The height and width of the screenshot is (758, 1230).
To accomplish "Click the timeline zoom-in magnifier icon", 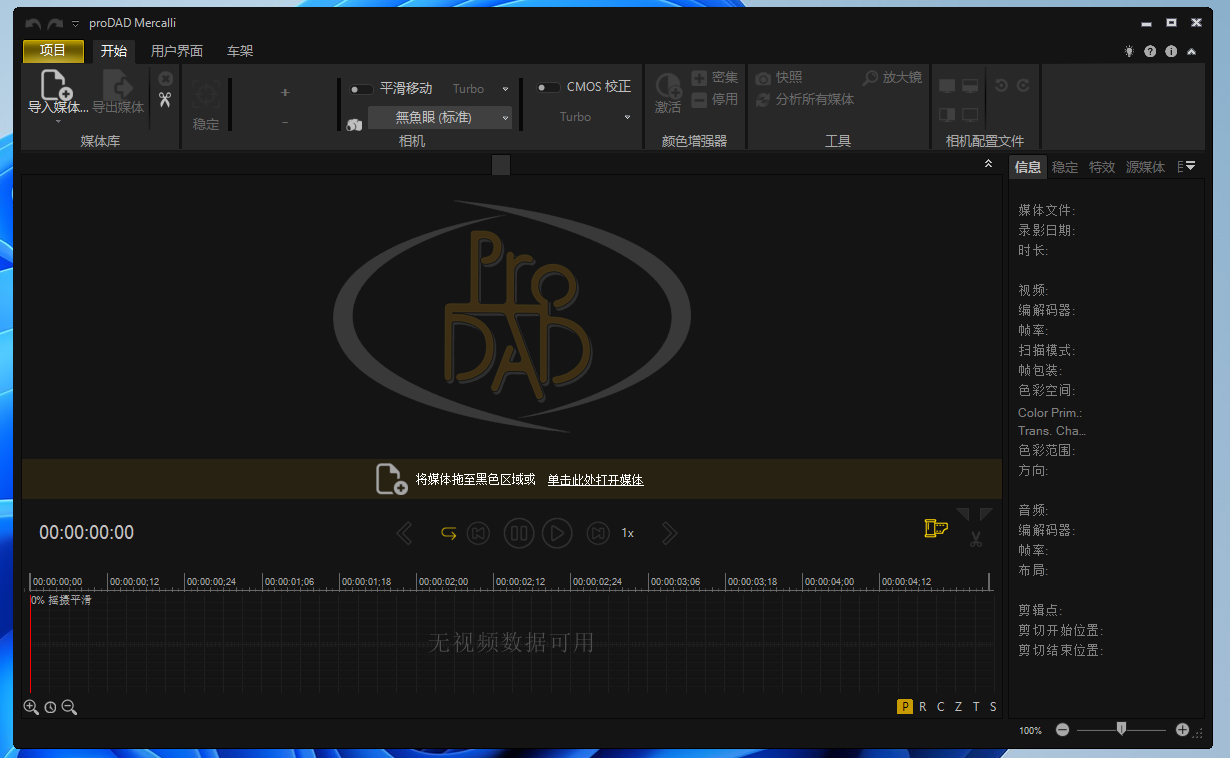I will point(30,707).
